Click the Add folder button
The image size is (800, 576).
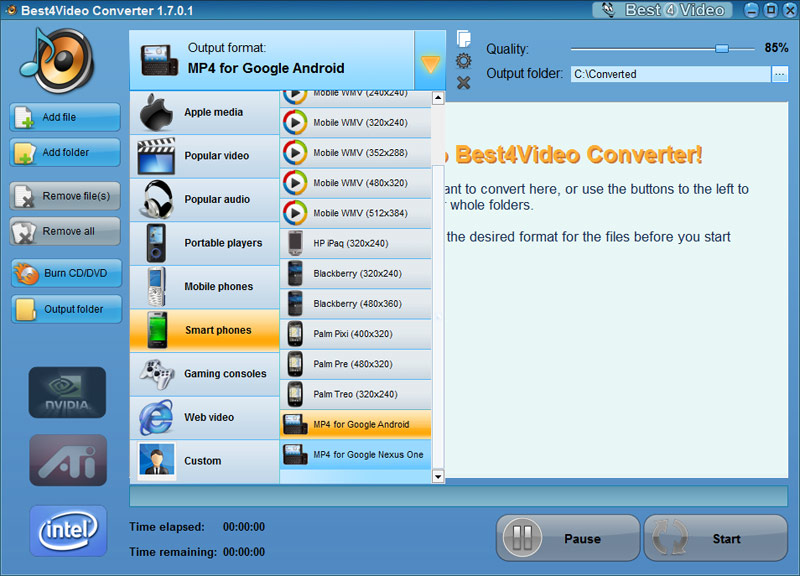click(x=65, y=152)
